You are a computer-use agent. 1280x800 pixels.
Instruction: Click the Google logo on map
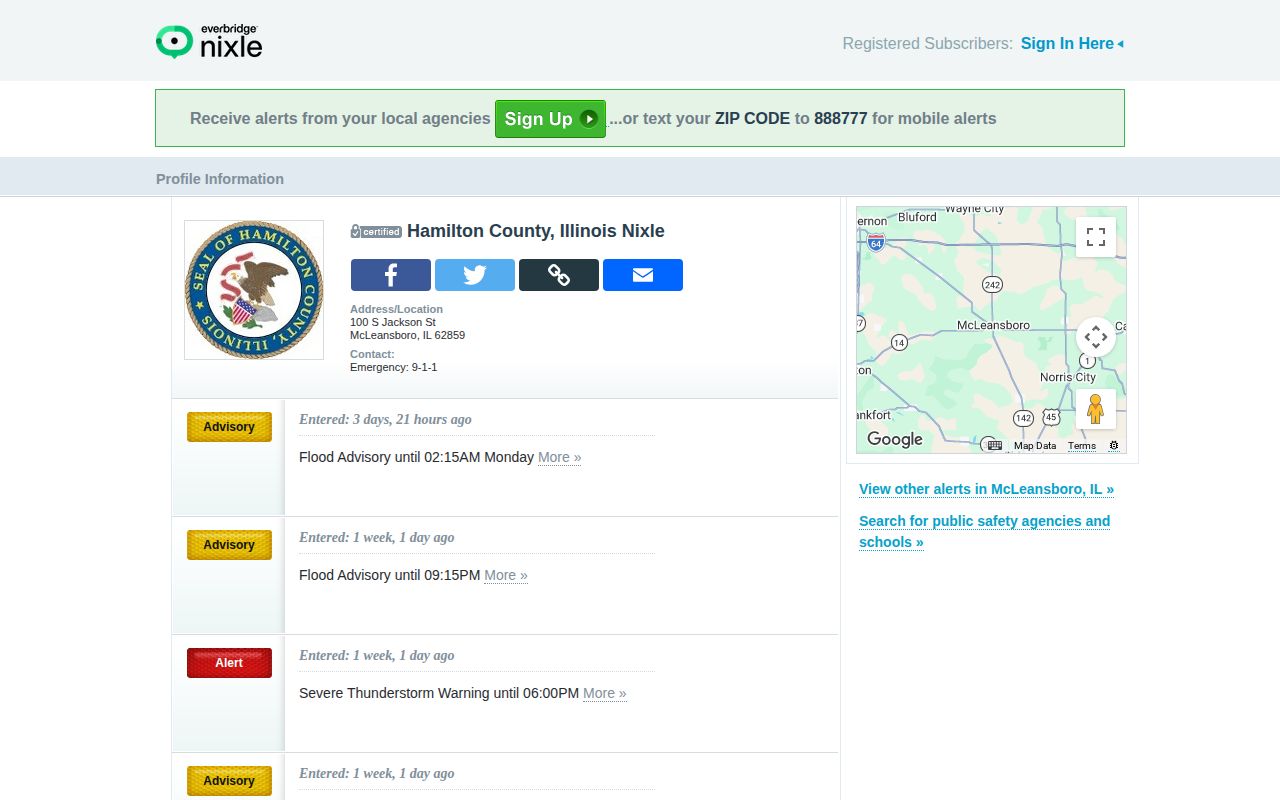895,439
